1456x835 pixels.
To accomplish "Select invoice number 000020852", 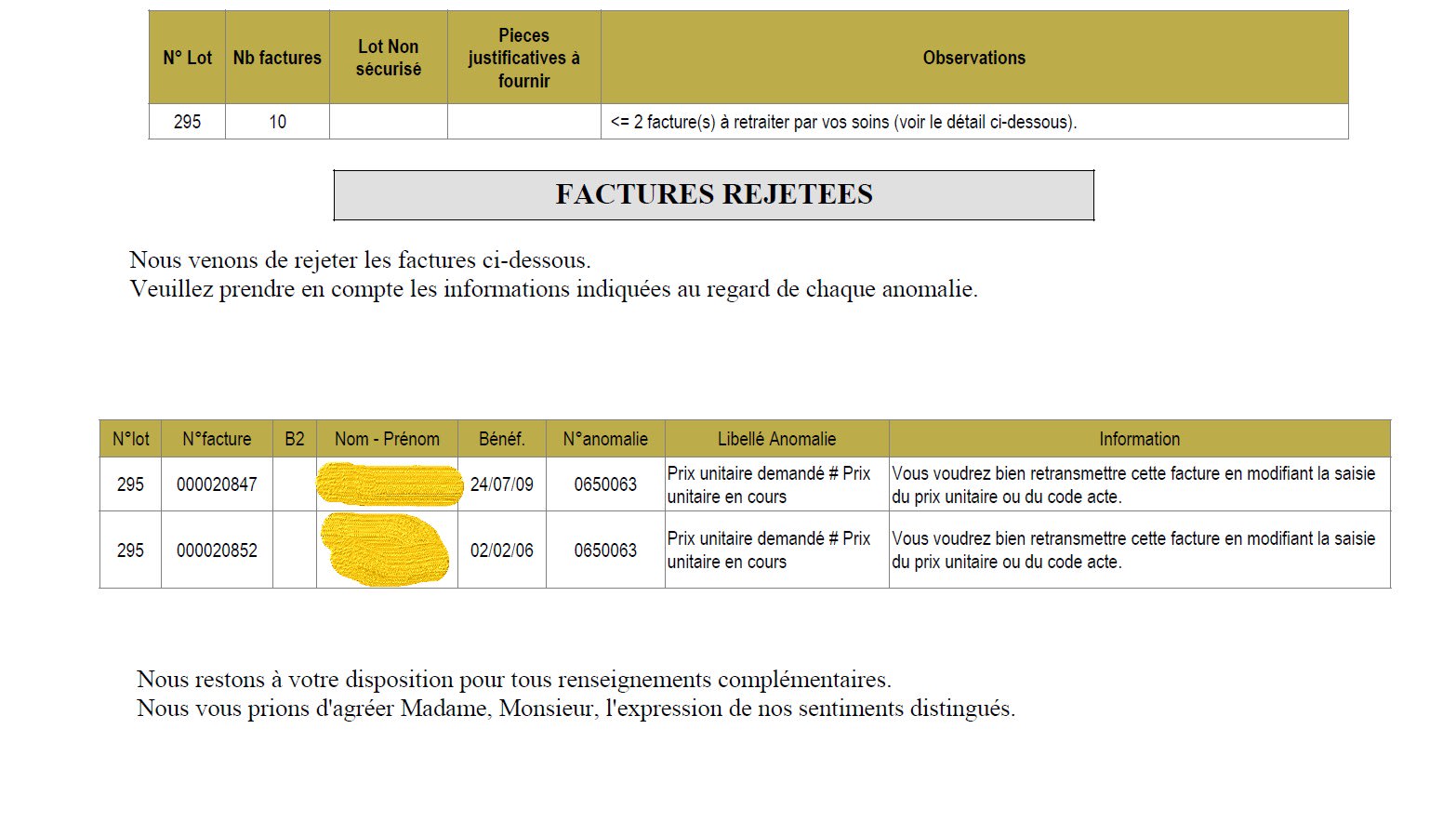I will [217, 550].
